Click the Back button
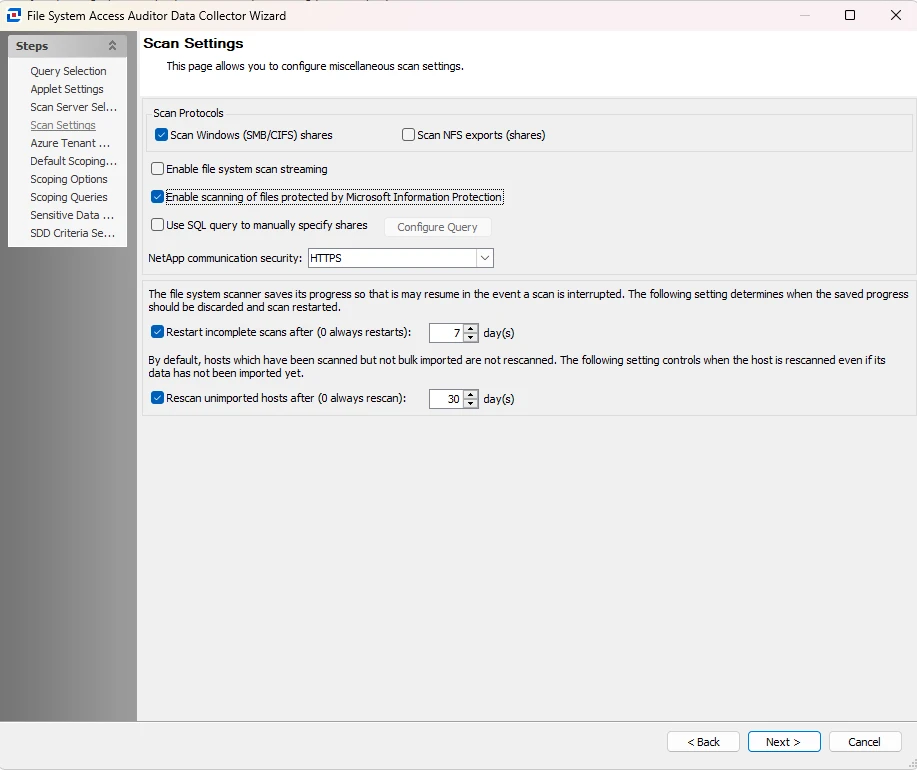917x771 pixels. point(704,742)
